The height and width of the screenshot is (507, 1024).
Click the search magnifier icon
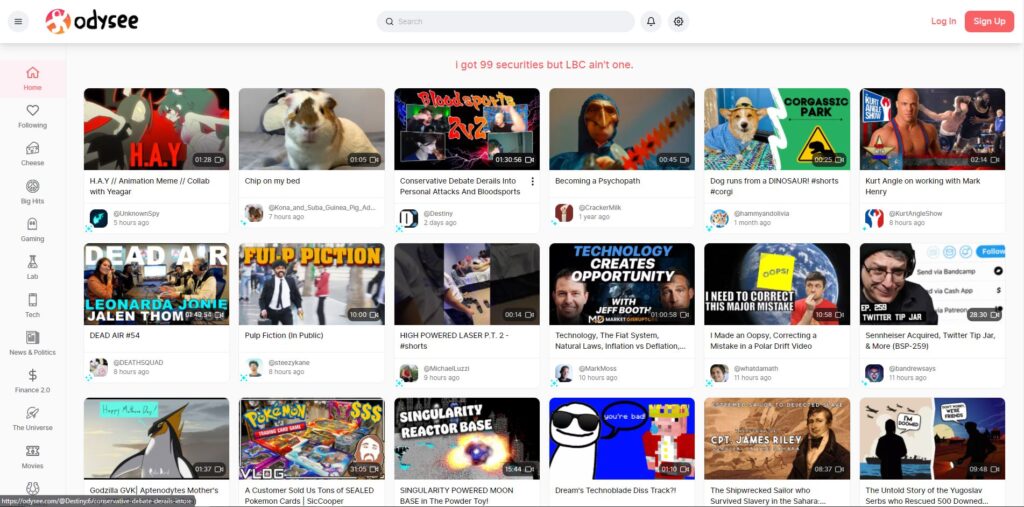pos(389,22)
